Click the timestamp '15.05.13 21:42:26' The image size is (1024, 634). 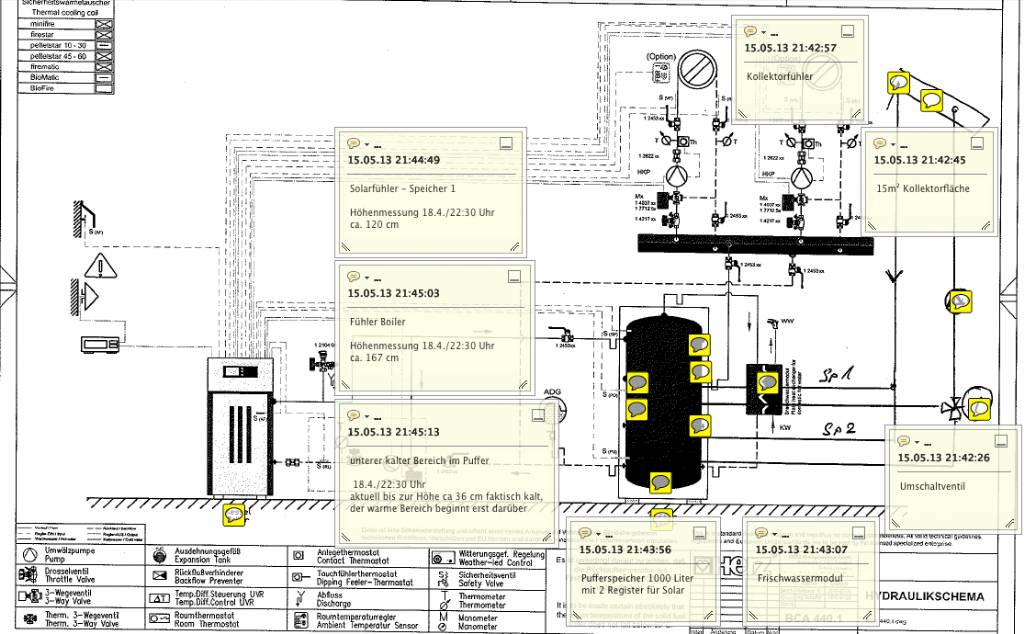(x=943, y=458)
